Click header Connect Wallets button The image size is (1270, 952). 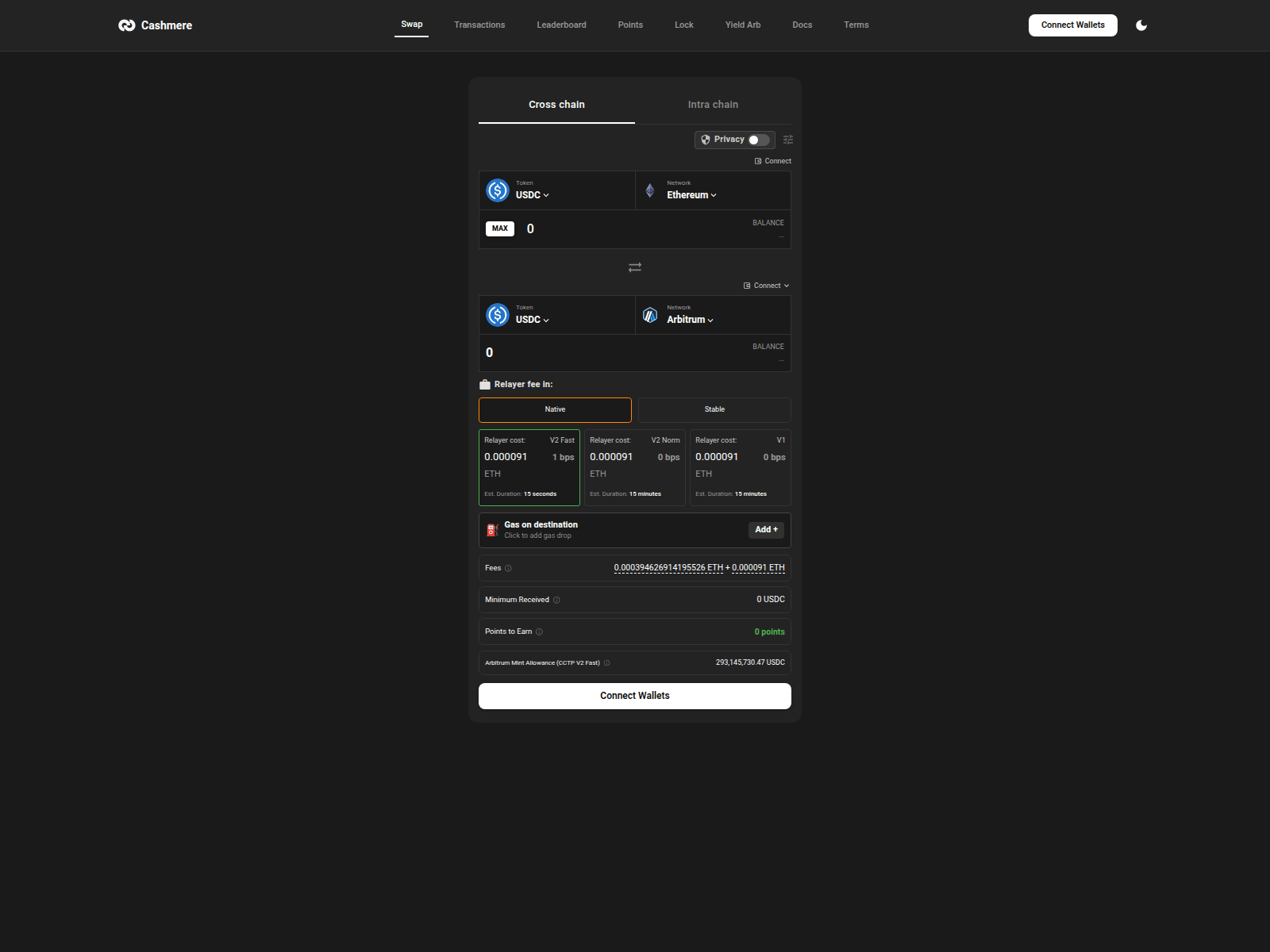1073,25
